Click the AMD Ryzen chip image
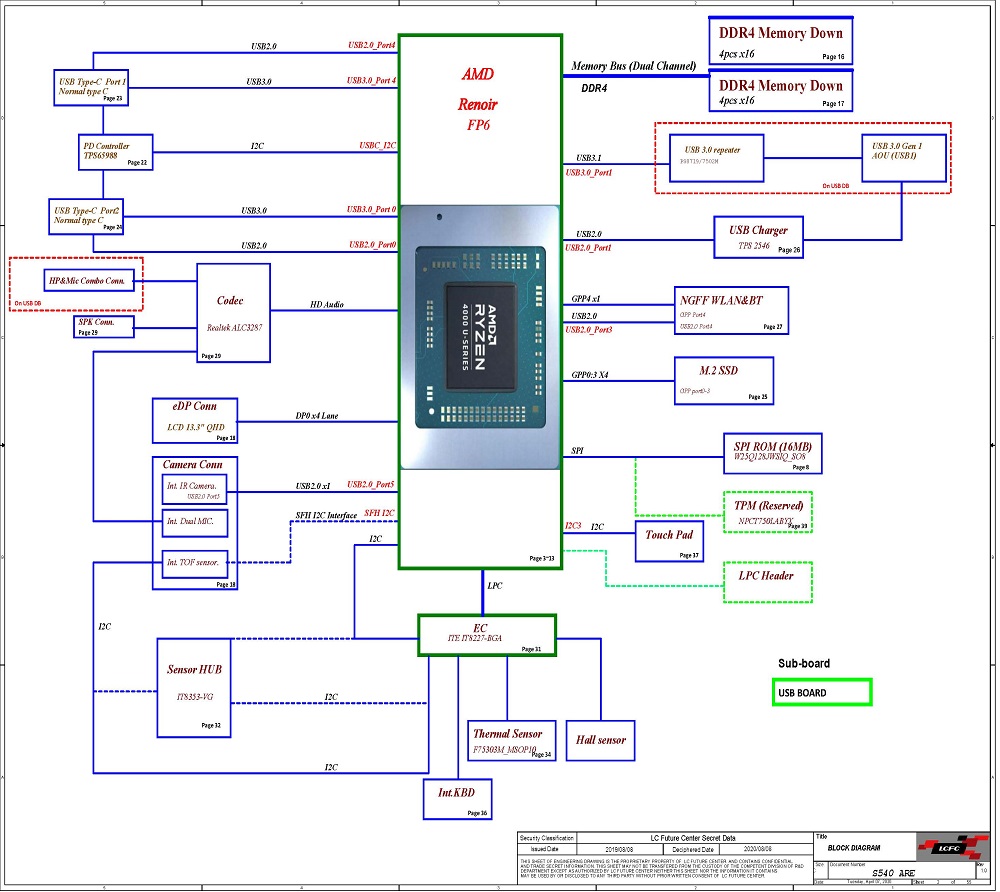Screen dimensions: 1000x892 481,337
